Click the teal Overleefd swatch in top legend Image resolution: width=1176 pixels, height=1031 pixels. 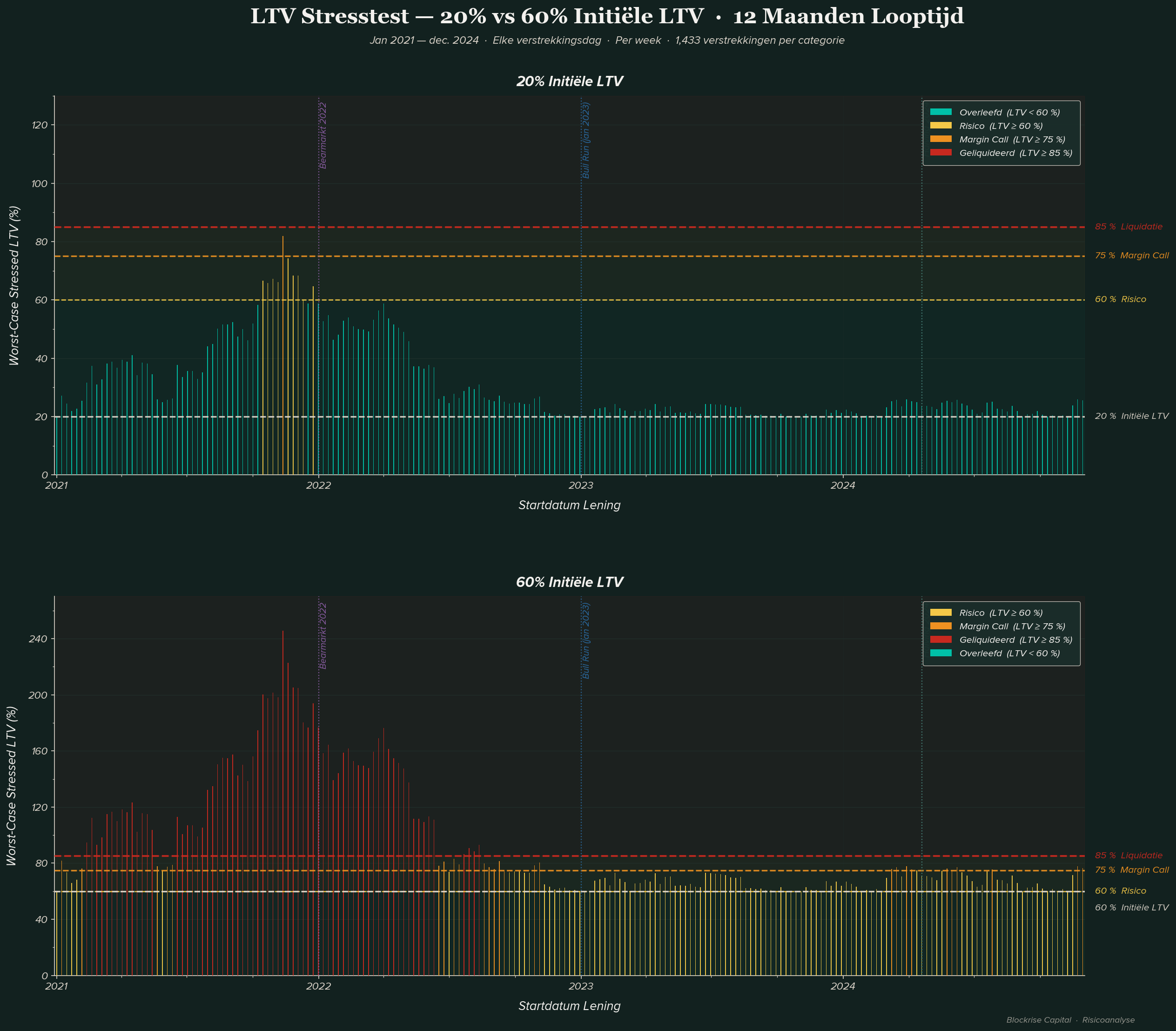[941, 112]
